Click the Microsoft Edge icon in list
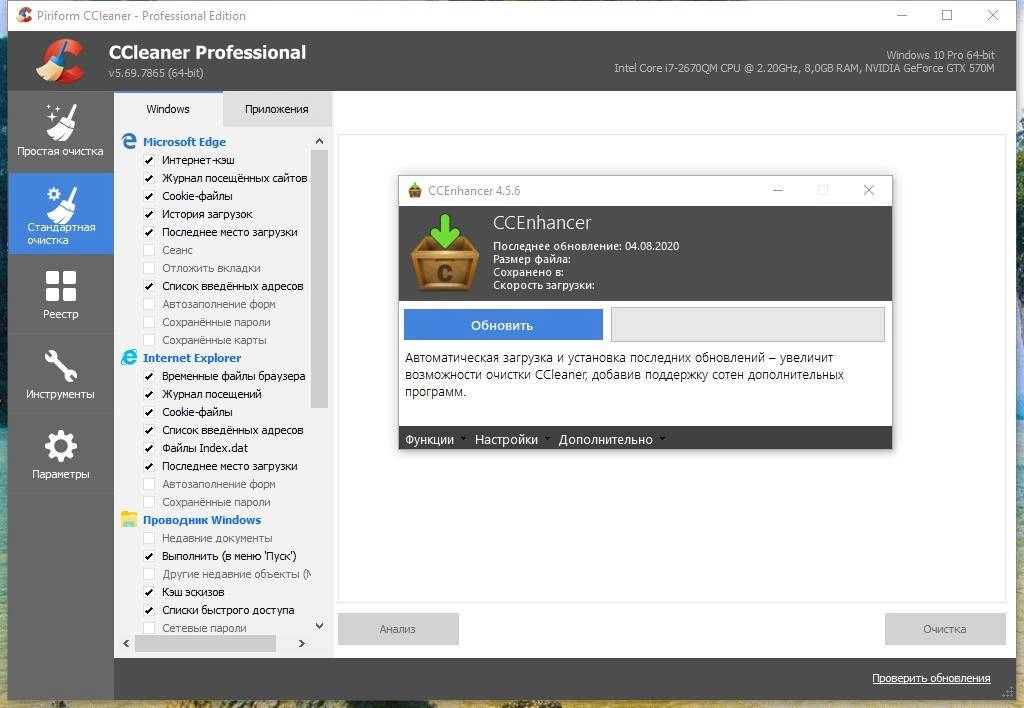This screenshot has height=708, width=1024. pos(129,142)
